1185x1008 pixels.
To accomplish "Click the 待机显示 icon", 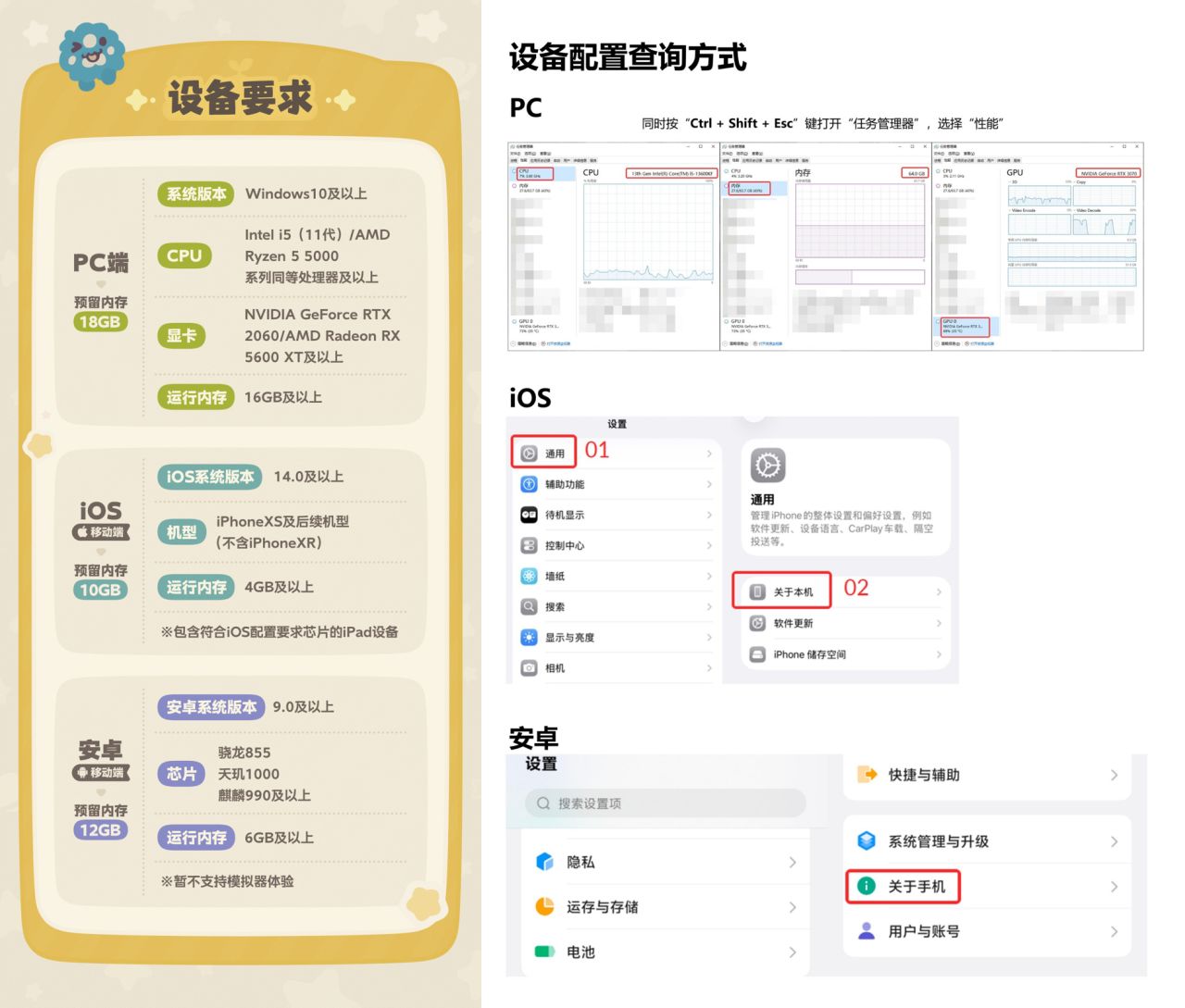I will 529,515.
